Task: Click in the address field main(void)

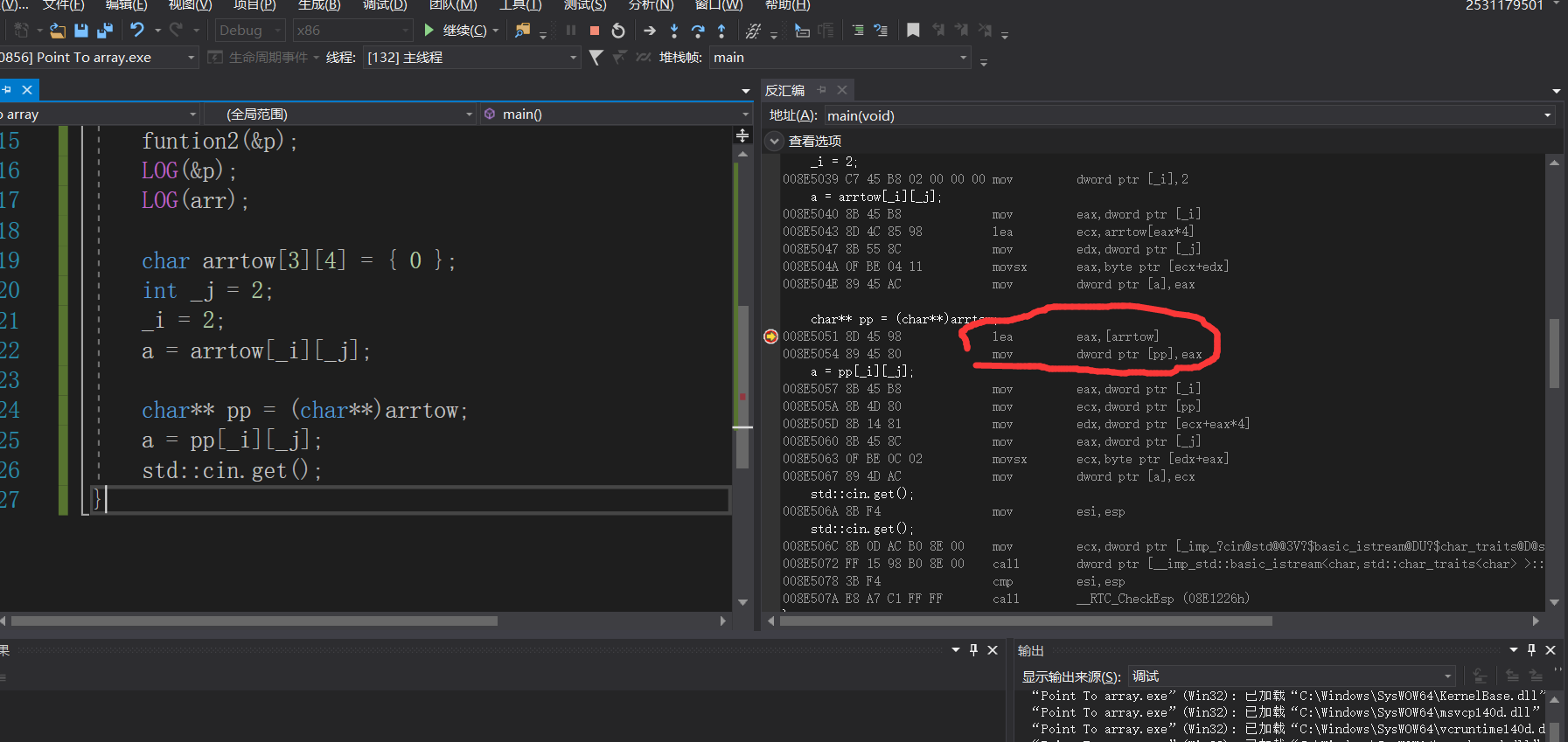Action: [1181, 115]
